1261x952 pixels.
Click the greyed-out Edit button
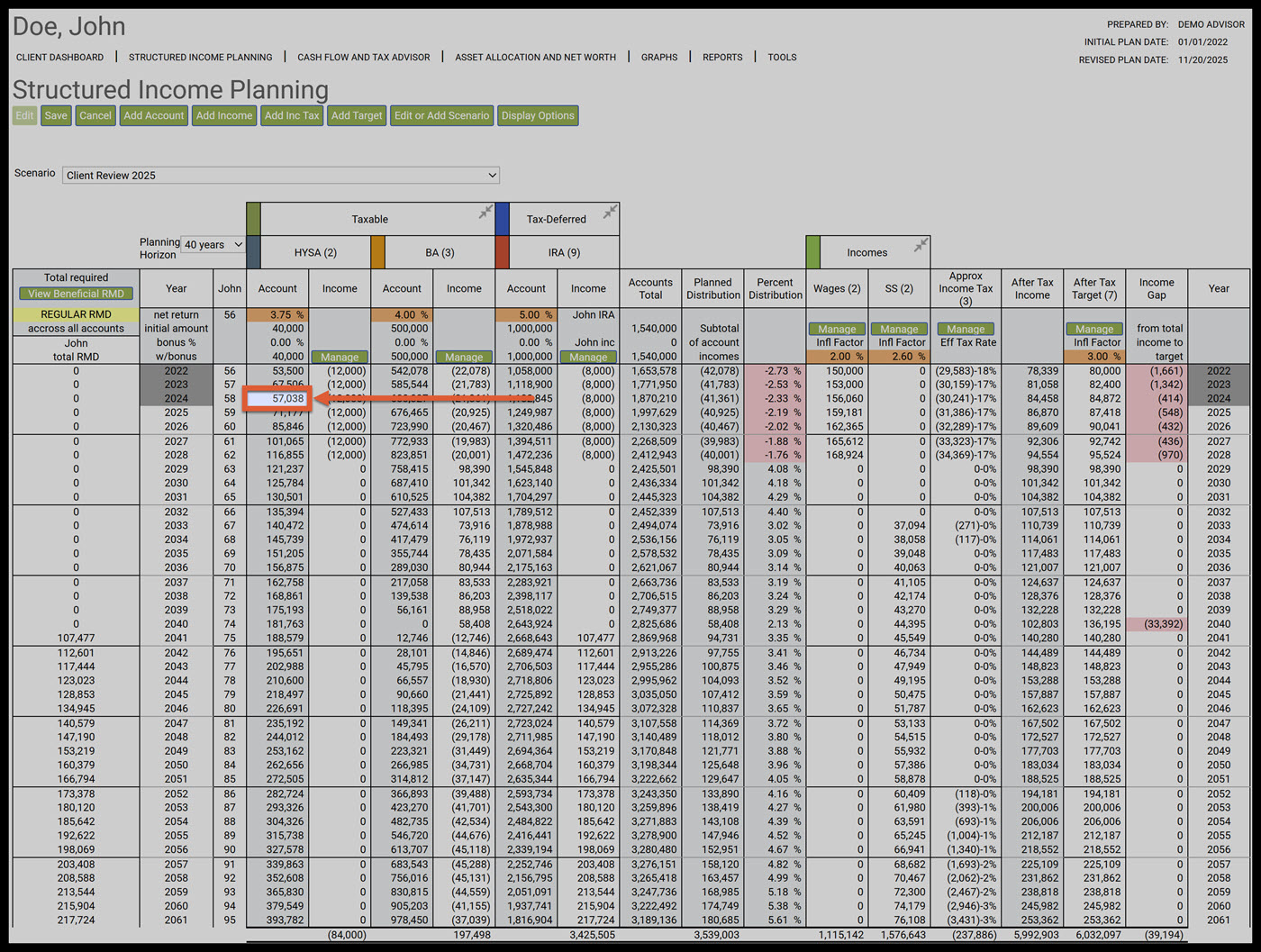click(x=24, y=115)
